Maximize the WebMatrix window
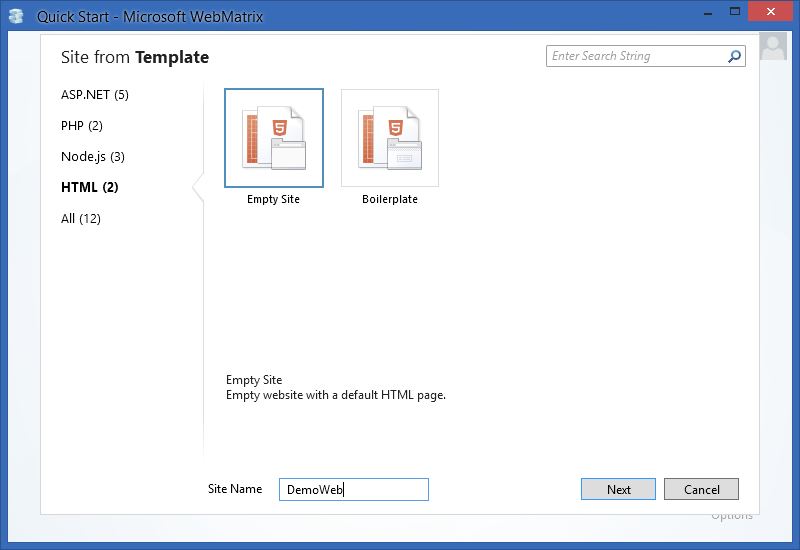The height and width of the screenshot is (550, 800). 735,11
